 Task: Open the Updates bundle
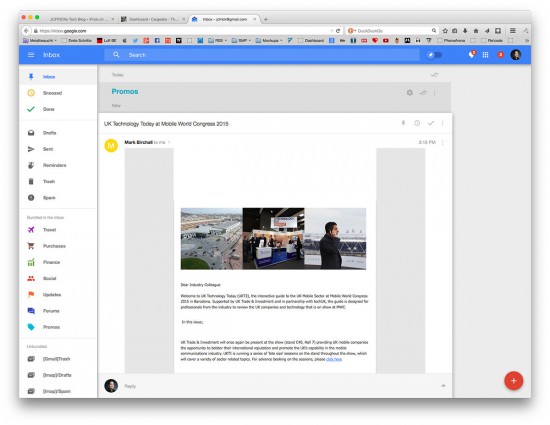coord(58,295)
